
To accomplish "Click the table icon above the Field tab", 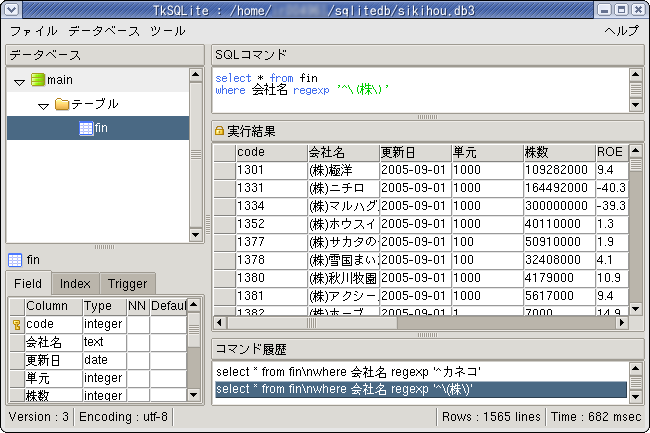I will 14,260.
